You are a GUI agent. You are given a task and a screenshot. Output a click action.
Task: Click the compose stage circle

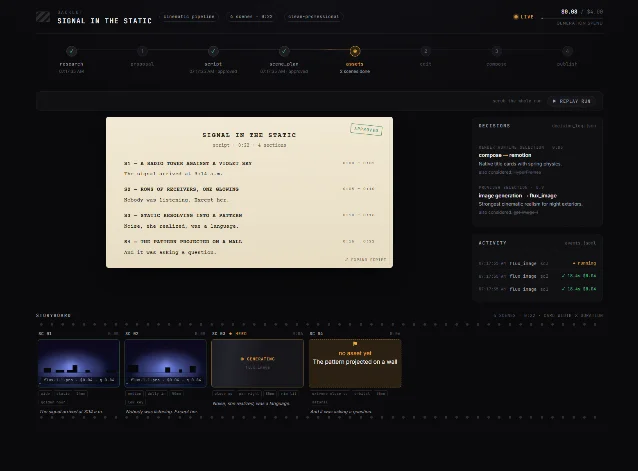pos(496,51)
